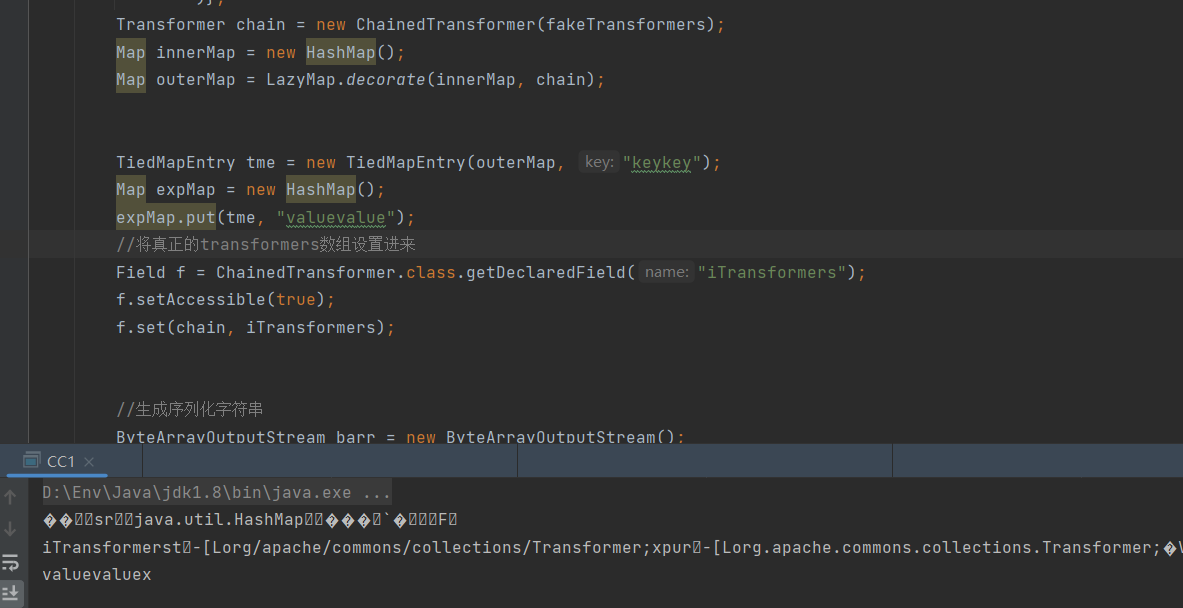Click 'new ChainedTransformer' constructor call

(426, 25)
